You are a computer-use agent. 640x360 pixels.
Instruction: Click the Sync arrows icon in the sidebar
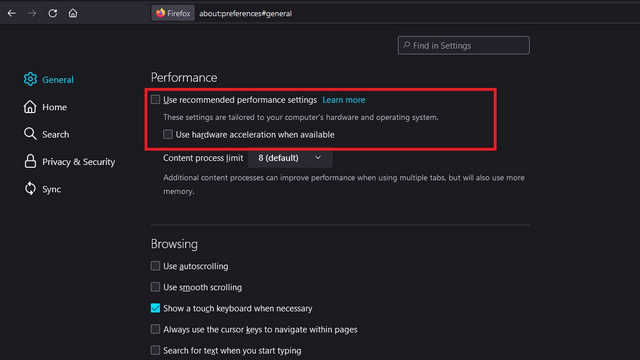pos(30,189)
